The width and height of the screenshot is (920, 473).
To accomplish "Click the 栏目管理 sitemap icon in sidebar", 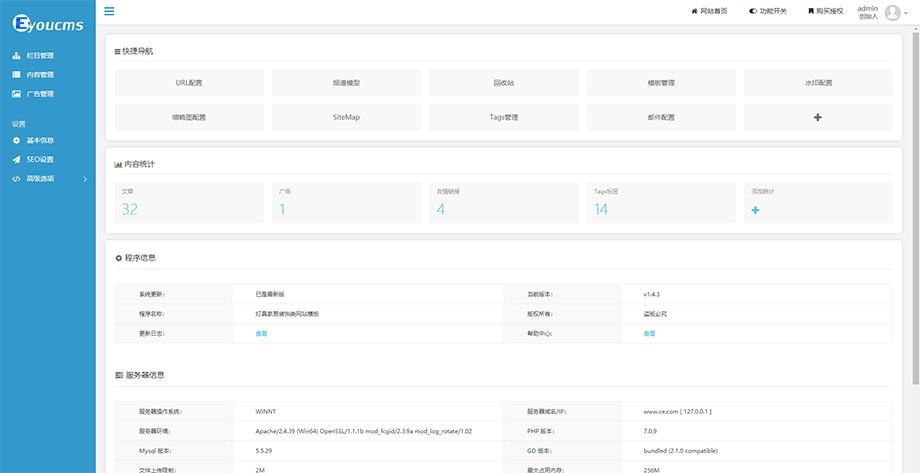I will click(x=16, y=55).
